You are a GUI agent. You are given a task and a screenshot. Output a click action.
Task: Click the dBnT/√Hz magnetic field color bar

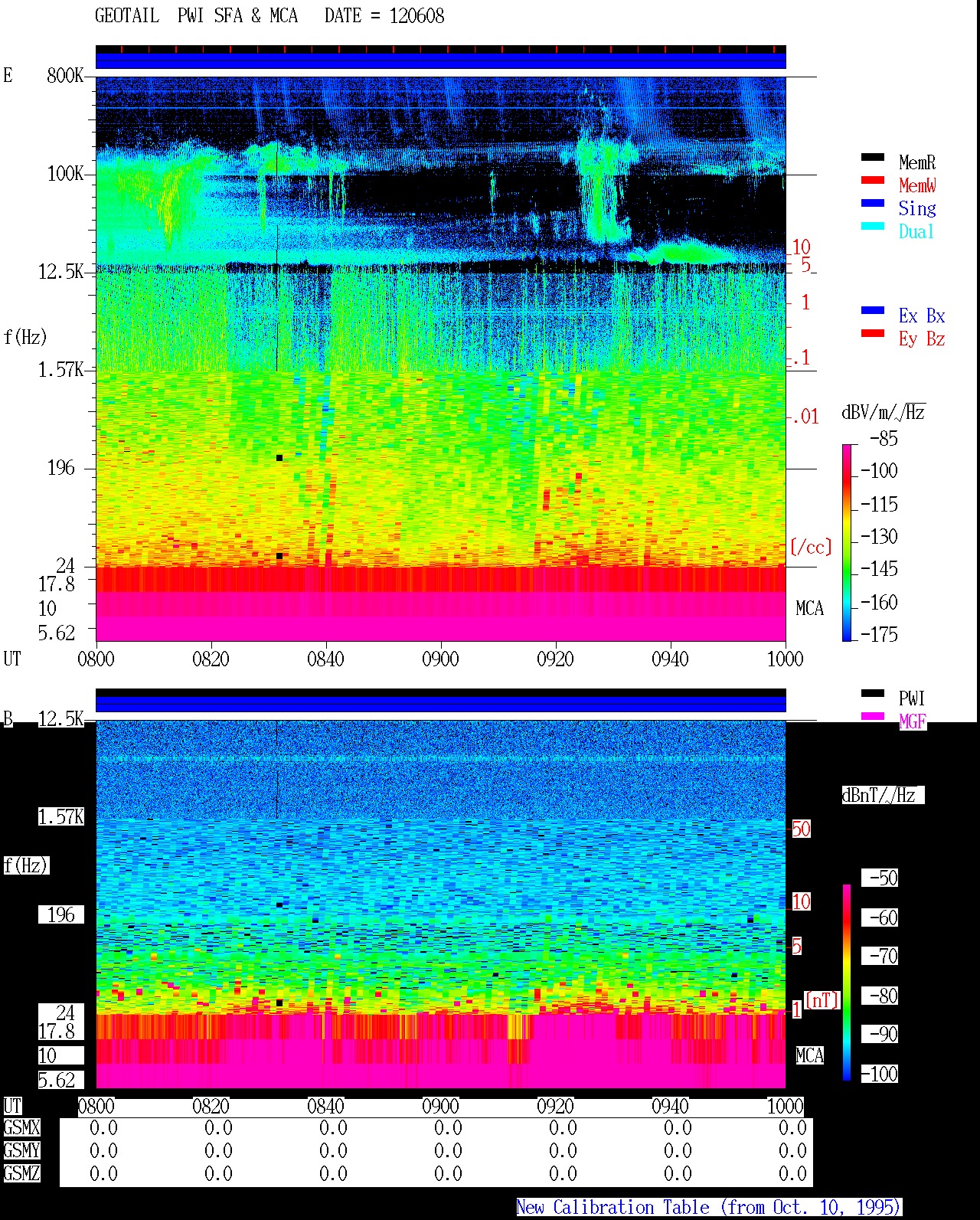[x=847, y=983]
